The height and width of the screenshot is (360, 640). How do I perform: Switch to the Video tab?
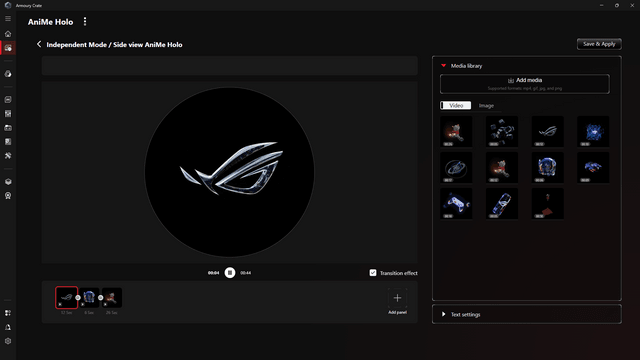click(x=456, y=105)
